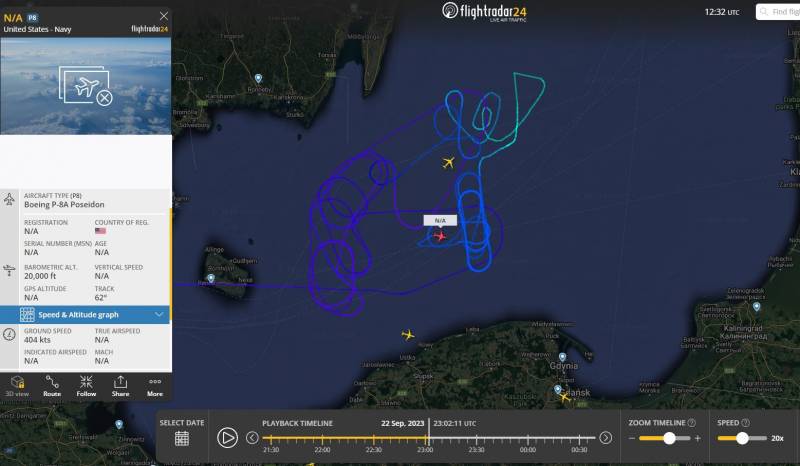Screen dimensions: 800x466
Task: Adjust the Zoom Timeline slider
Action: [x=669, y=438]
